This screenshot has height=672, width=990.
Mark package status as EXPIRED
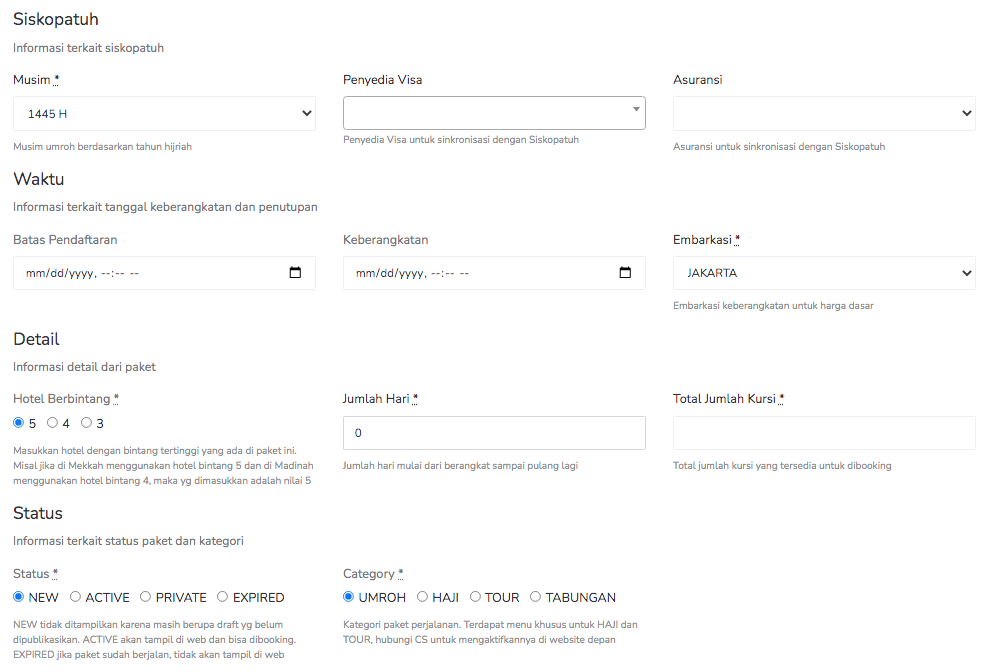pos(223,597)
